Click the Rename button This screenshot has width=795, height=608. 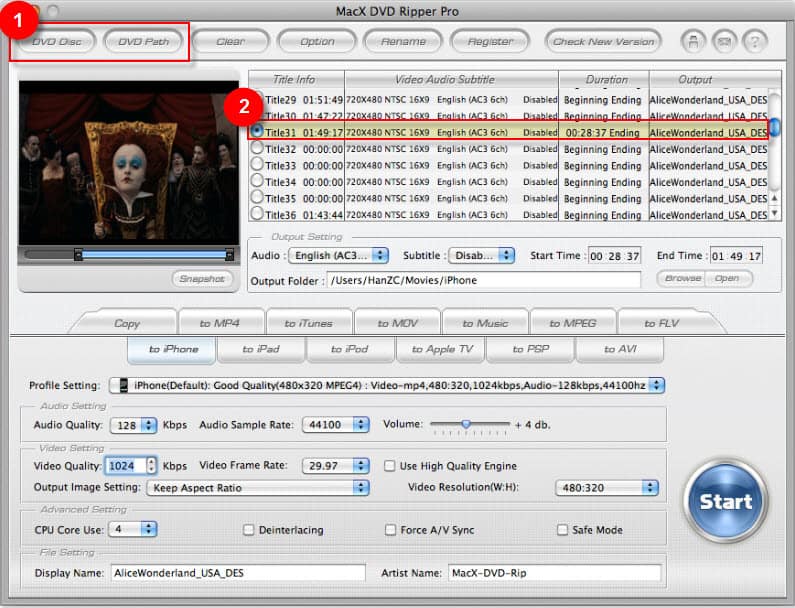[x=403, y=42]
